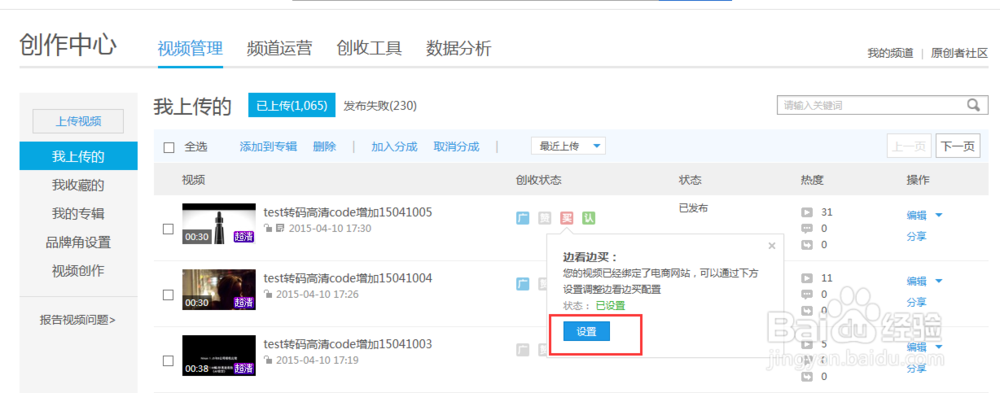
Task: Click the blue 设置 button in popup
Action: [x=587, y=332]
